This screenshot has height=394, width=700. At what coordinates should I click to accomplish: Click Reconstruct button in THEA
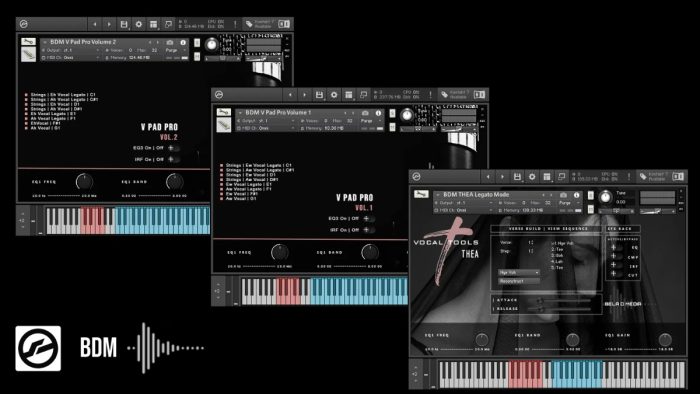519,281
